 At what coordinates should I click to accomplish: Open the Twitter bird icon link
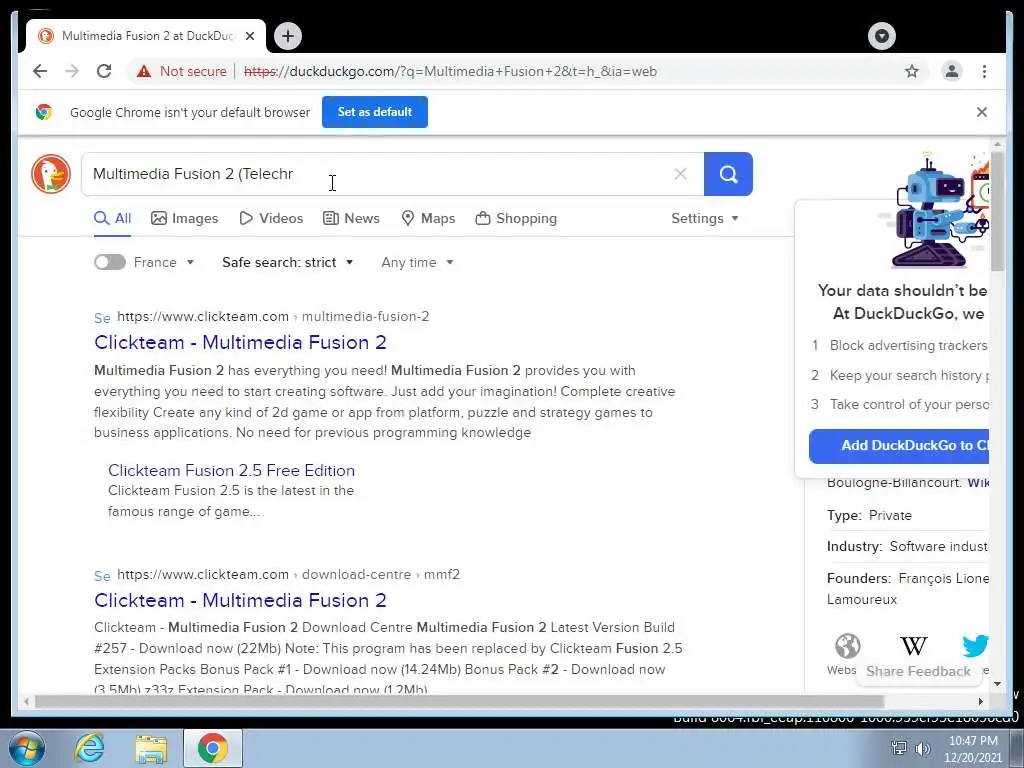[x=975, y=647]
